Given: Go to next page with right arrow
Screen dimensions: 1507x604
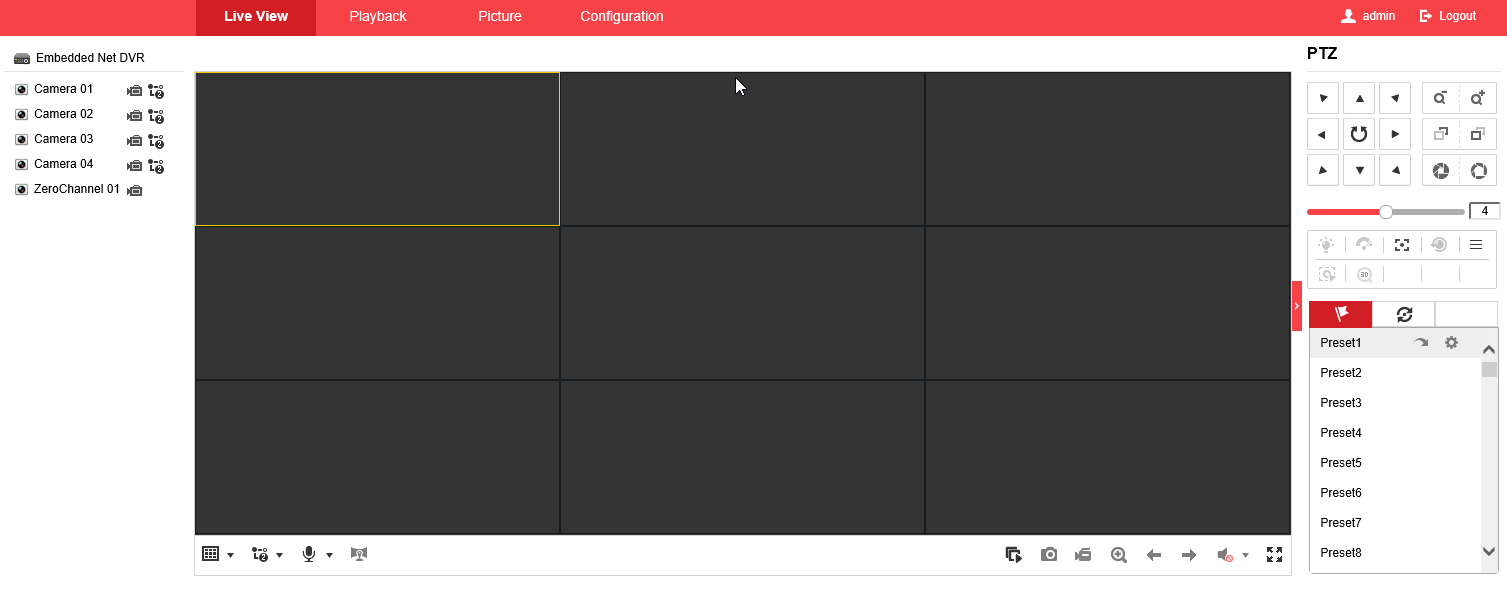Looking at the screenshot, I should coord(1189,555).
